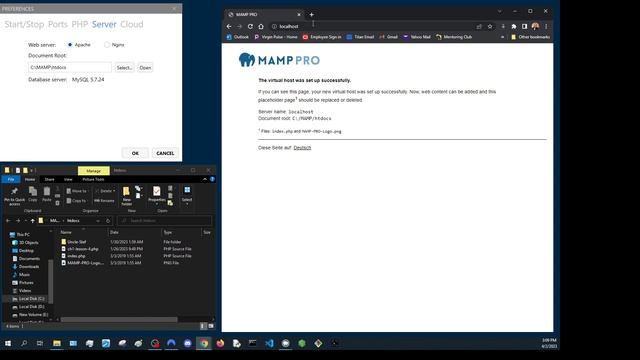Image resolution: width=640 pixels, height=360 pixels.
Task: Open the Outlook bookmark
Action: coord(238,37)
